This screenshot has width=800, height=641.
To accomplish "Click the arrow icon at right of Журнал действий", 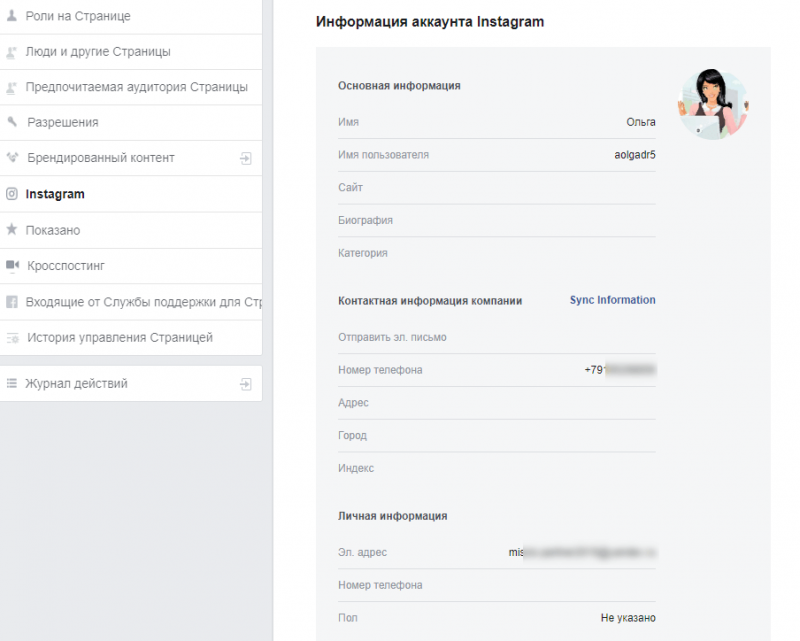I will [x=245, y=383].
